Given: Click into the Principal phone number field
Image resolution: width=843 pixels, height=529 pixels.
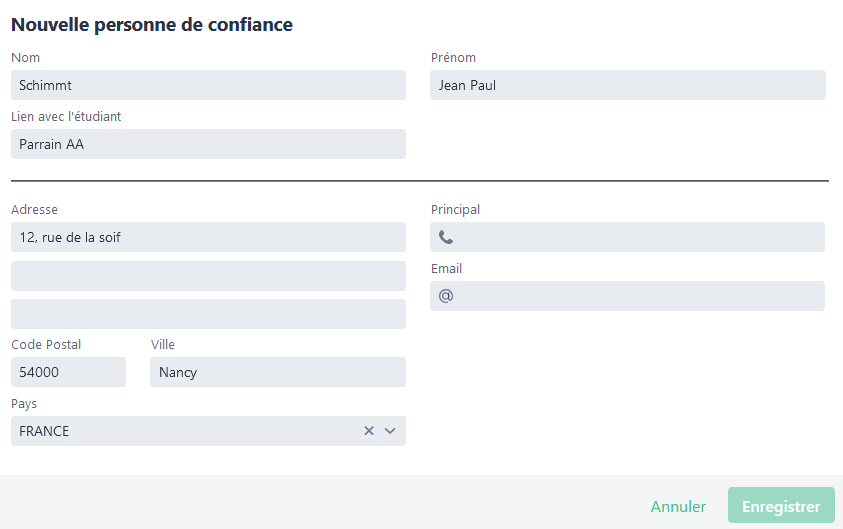Looking at the screenshot, I should (x=640, y=238).
